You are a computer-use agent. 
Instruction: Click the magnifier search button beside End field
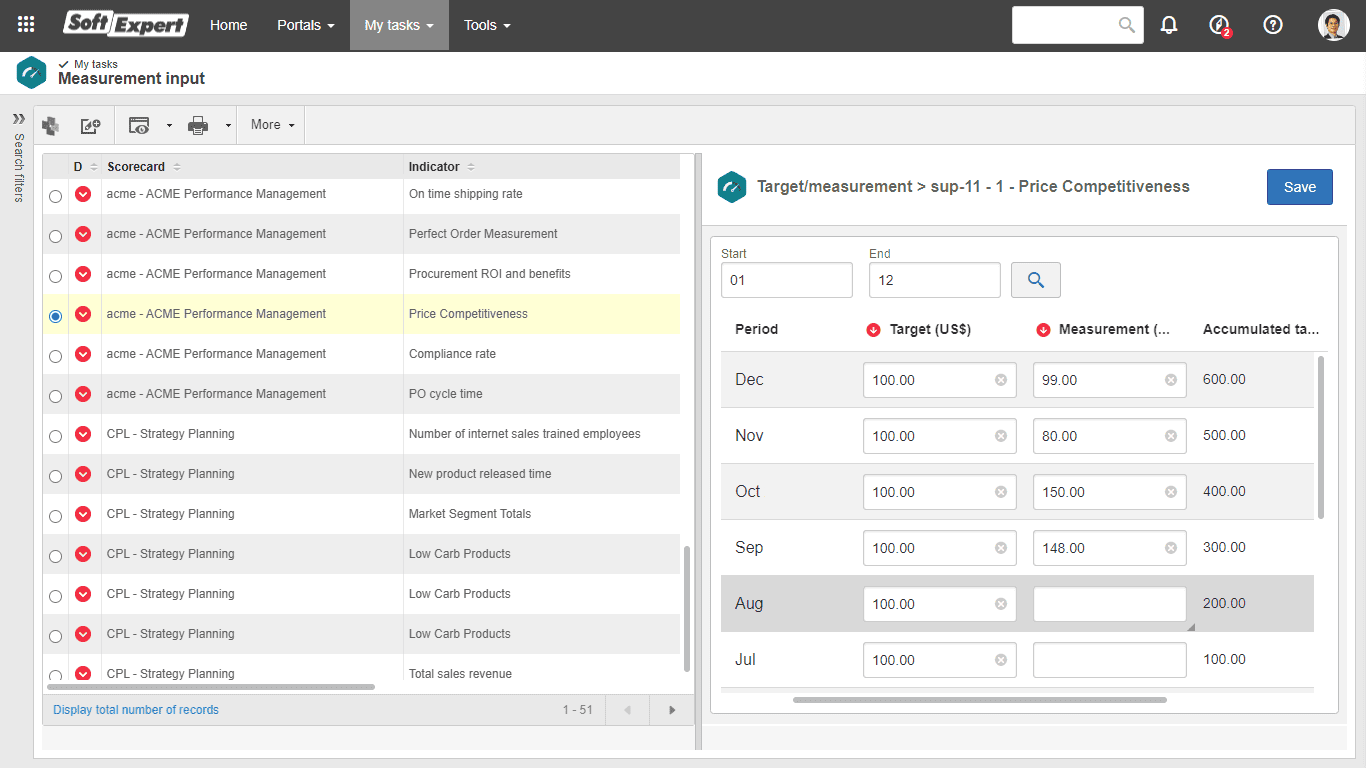(x=1035, y=280)
